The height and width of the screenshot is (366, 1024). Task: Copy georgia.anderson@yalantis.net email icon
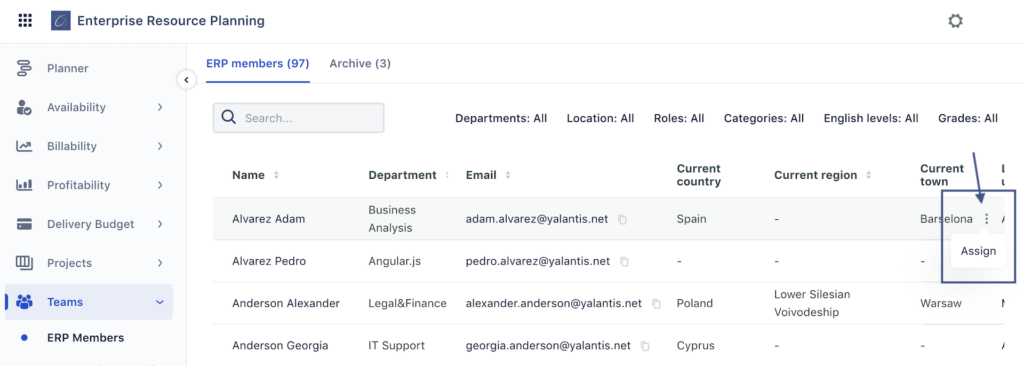[645, 346]
